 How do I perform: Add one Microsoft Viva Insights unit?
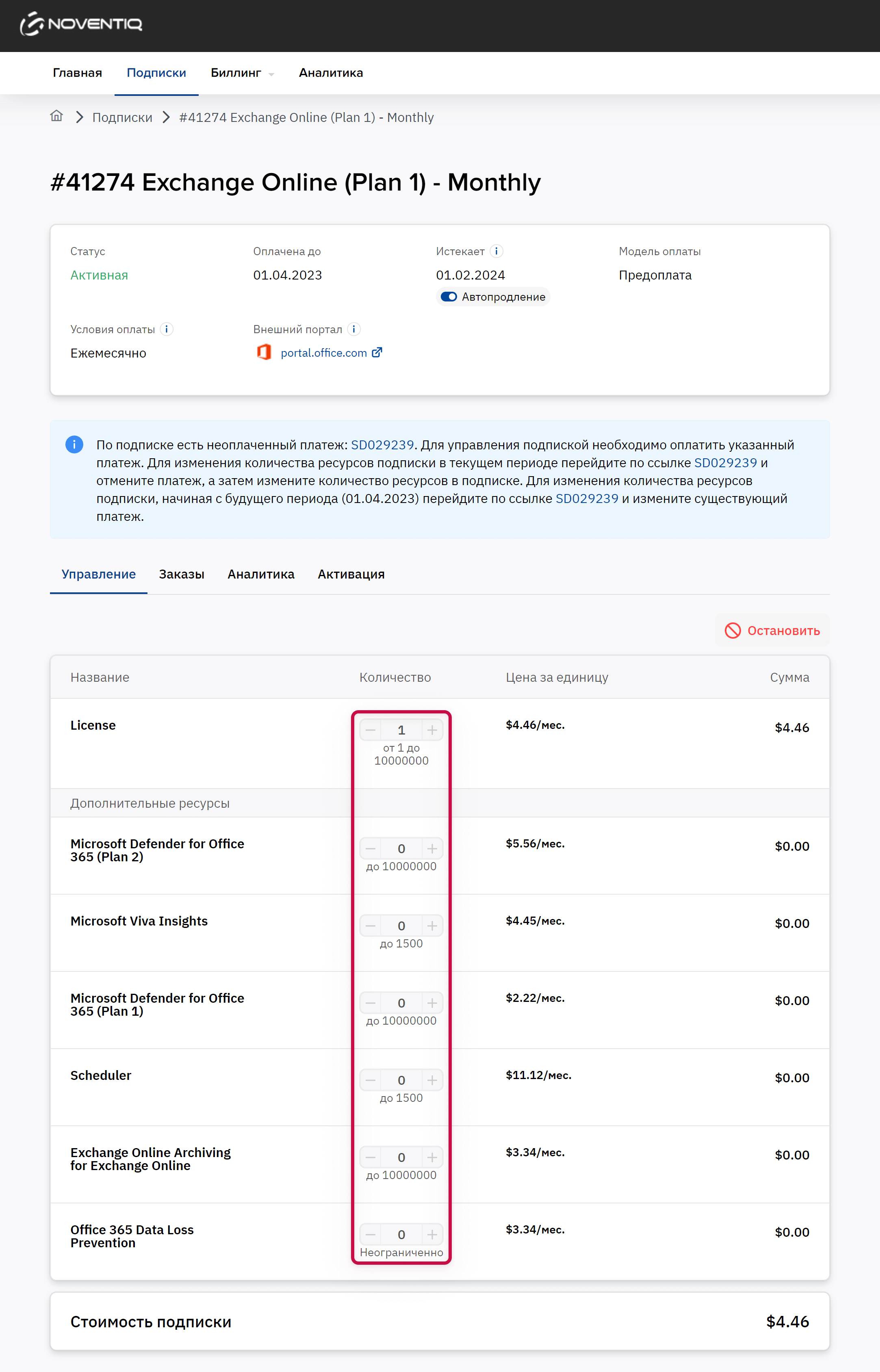432,926
